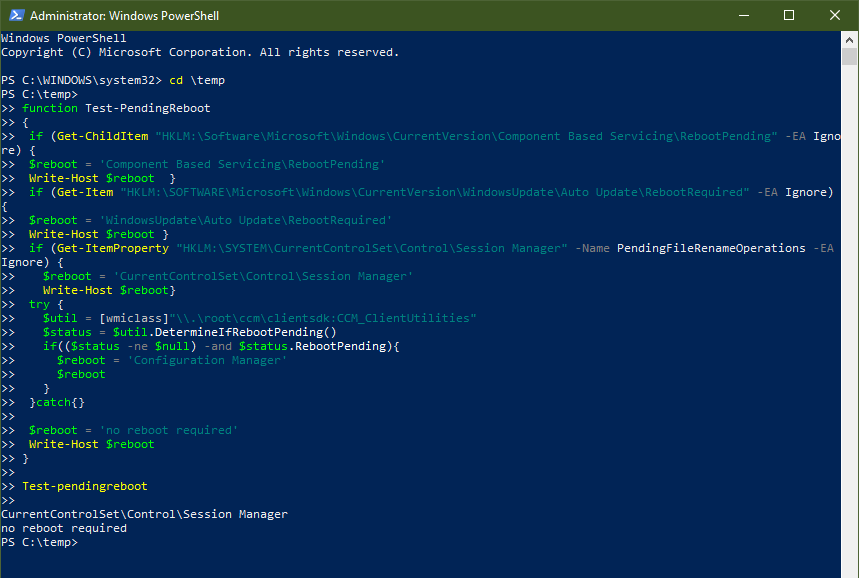Image resolution: width=859 pixels, height=578 pixels.
Task: Place cursor at the last 'PS C:\temp>' prompt
Action: tap(39, 542)
